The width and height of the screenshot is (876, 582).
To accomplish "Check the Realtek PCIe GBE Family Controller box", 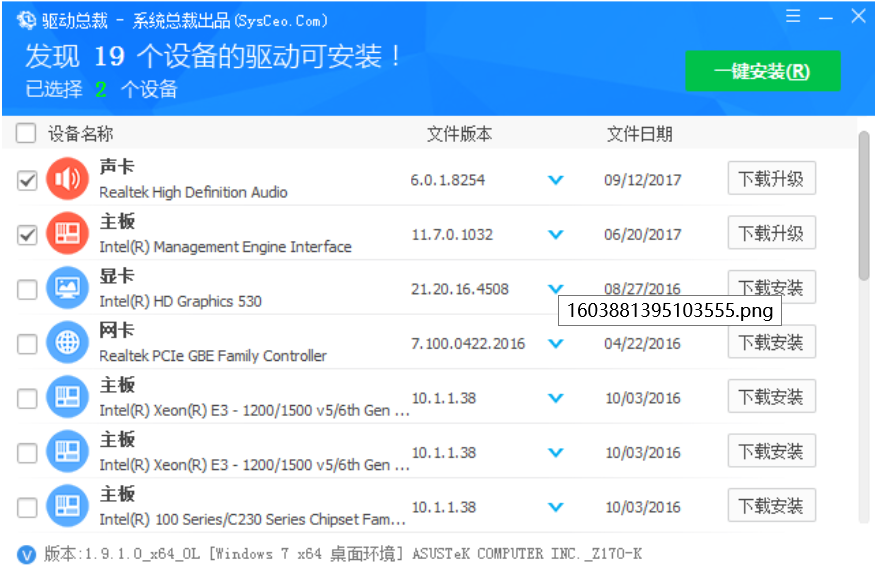I will [27, 344].
